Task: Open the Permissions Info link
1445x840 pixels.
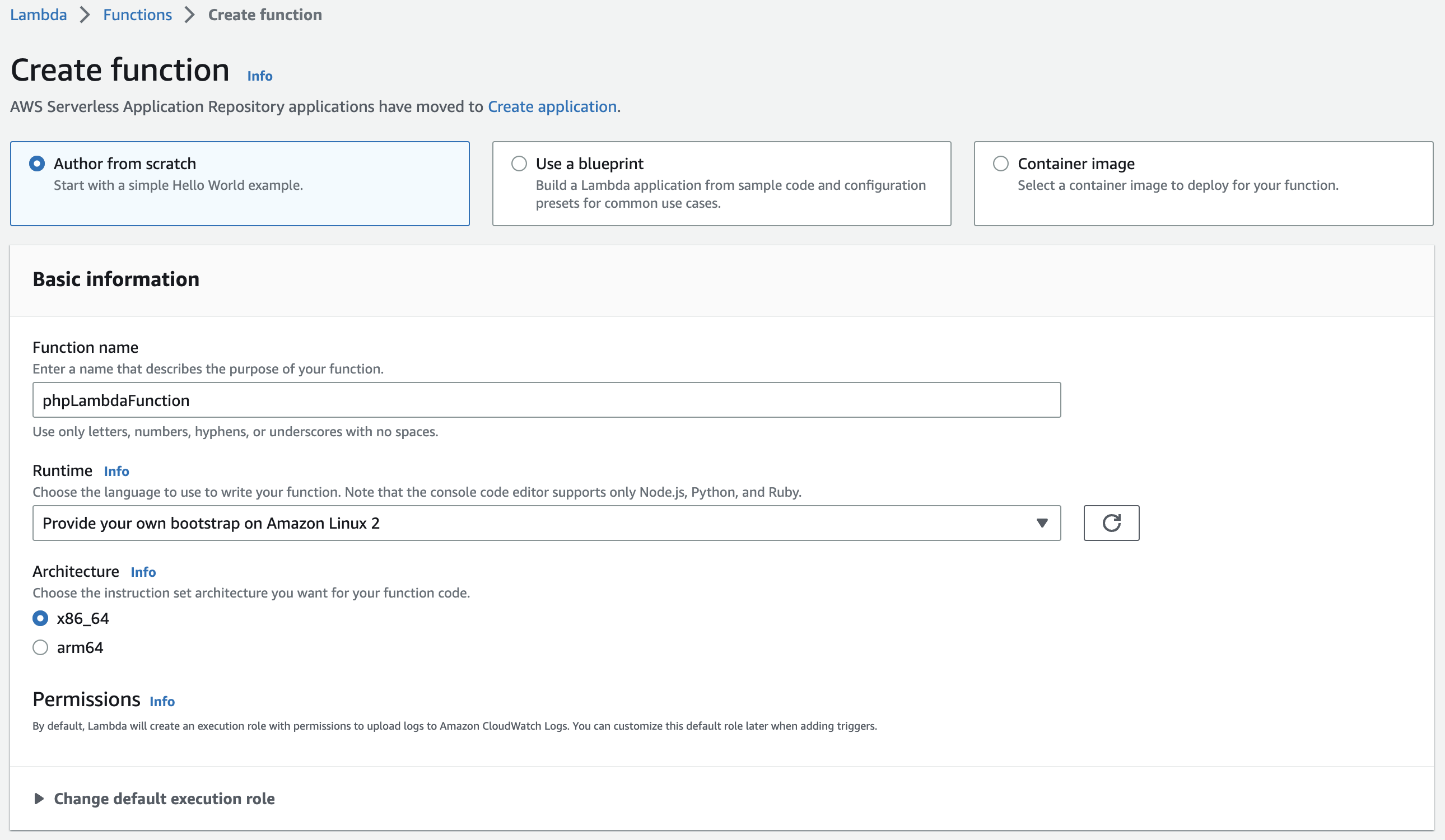Action: coord(162,701)
